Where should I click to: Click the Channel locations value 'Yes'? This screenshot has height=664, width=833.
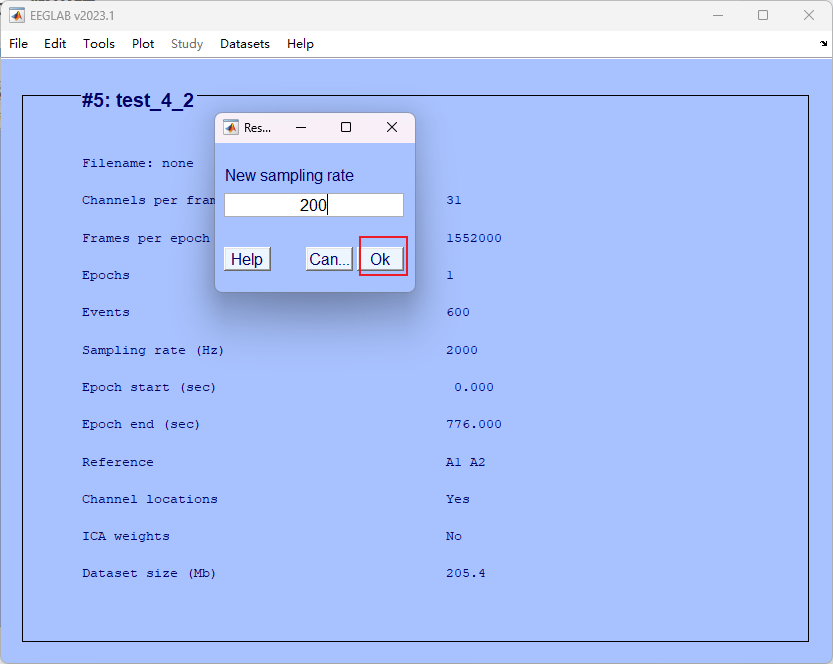pyautogui.click(x=458, y=499)
